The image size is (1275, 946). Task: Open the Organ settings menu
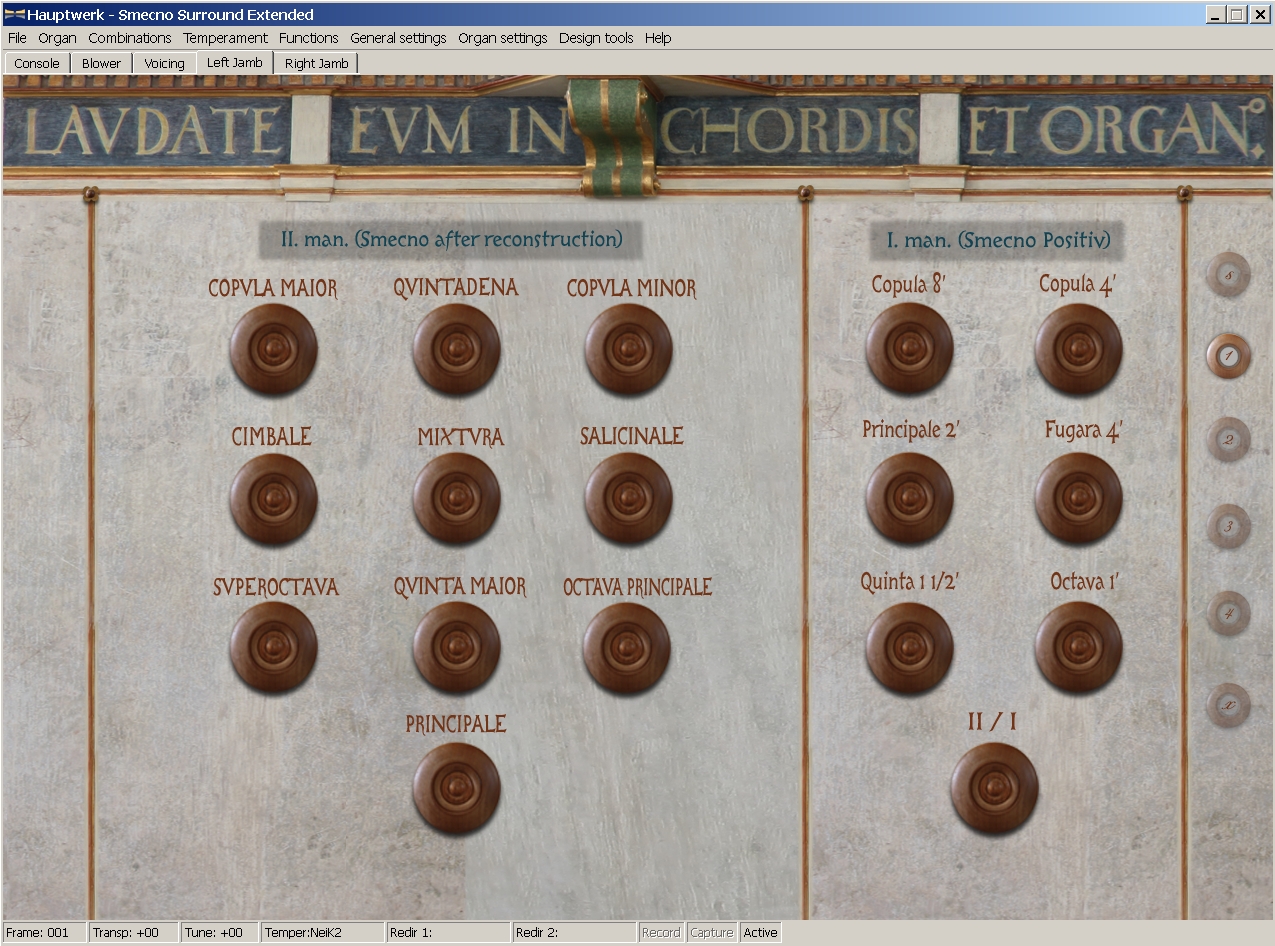pyautogui.click(x=503, y=38)
